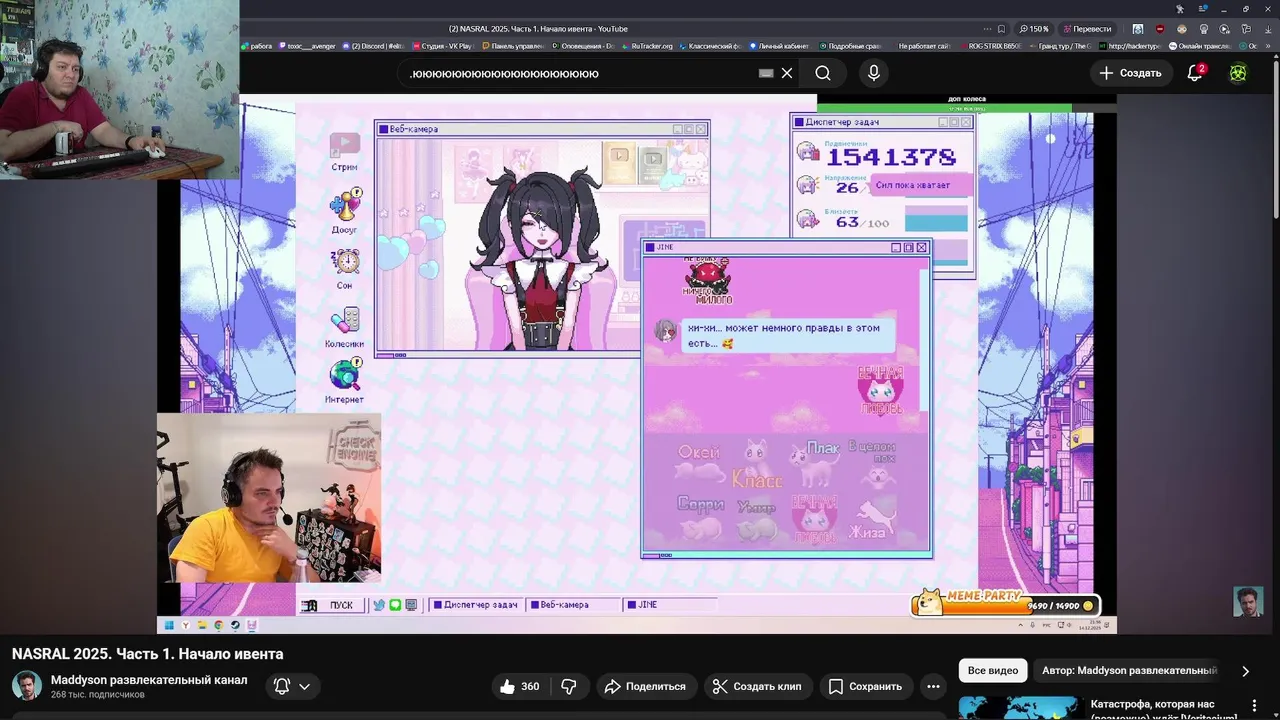Open the Студия - VK Play bookmark
The width and height of the screenshot is (1280, 720).
[442, 46]
